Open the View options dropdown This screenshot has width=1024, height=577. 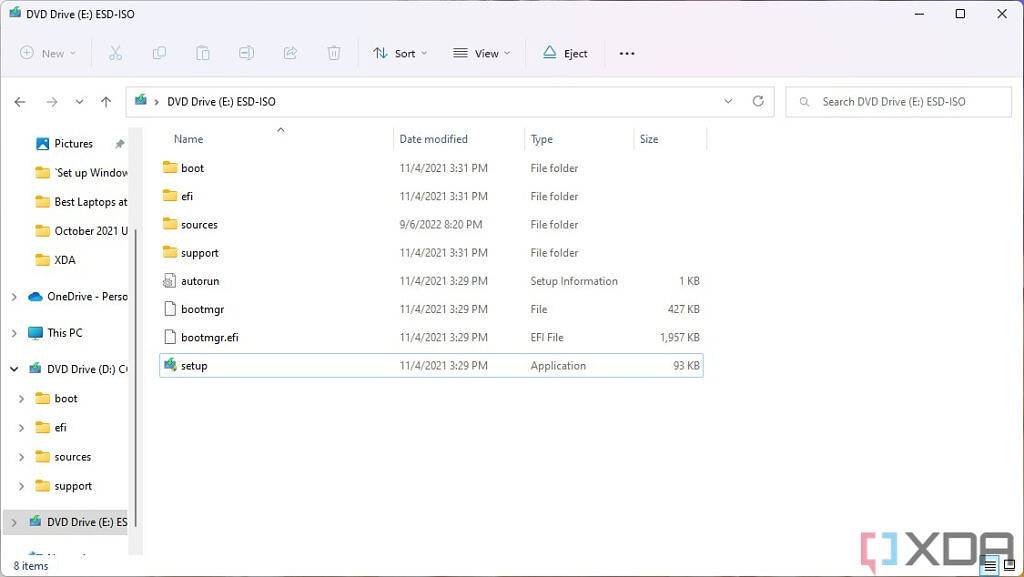(x=481, y=53)
